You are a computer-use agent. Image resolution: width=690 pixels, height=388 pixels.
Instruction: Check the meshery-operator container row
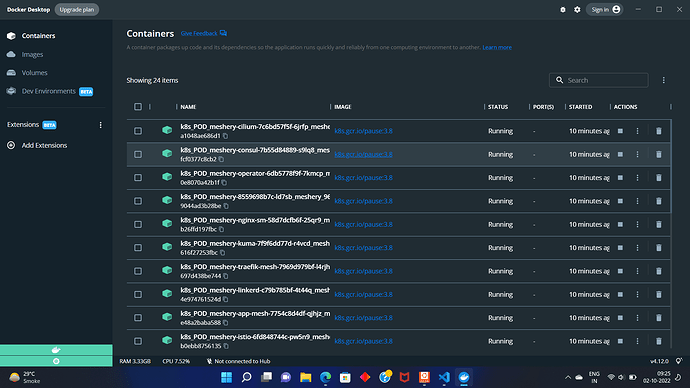click(x=138, y=177)
